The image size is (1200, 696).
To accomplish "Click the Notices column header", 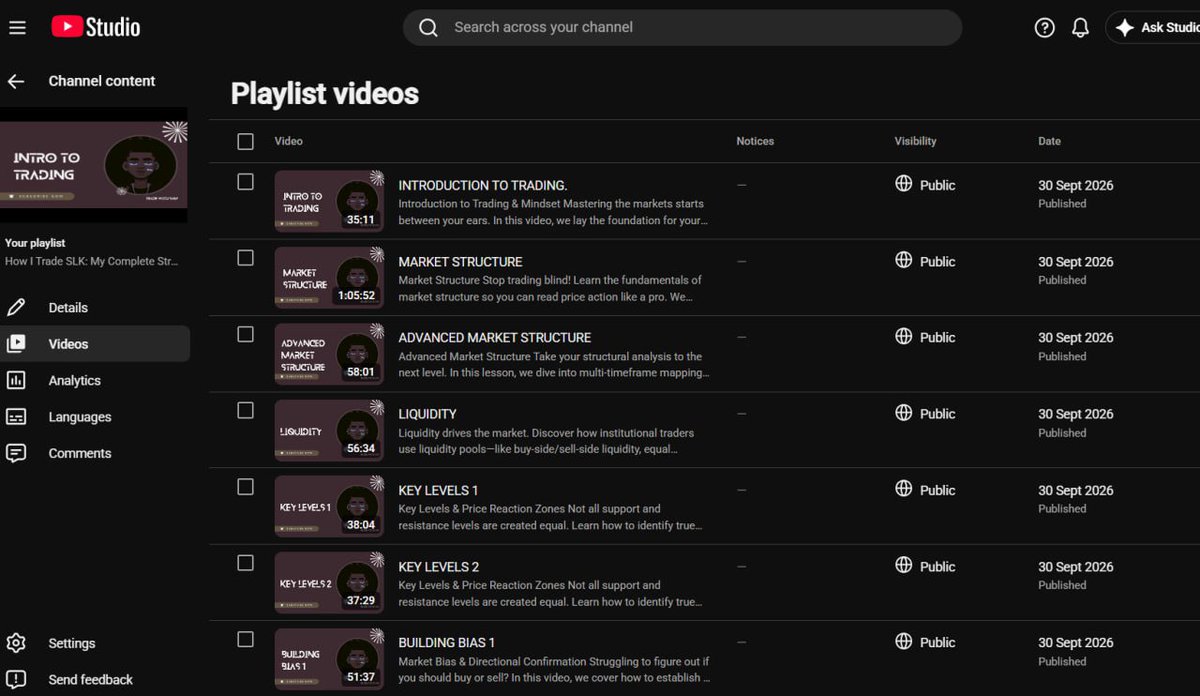I will (x=755, y=141).
